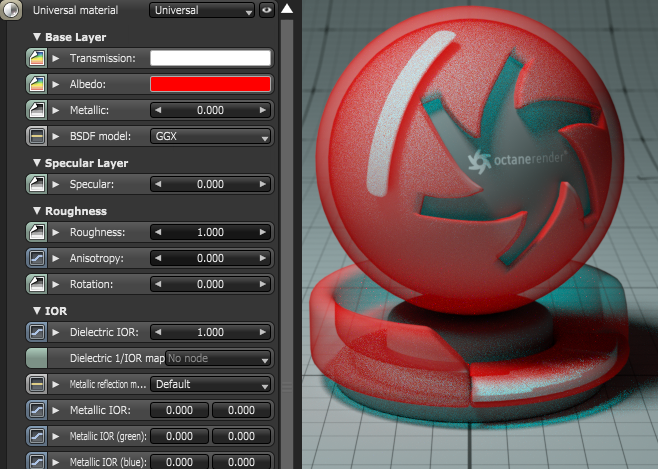
Task: Click the Metallic reflection mode node icon
Action: [37, 384]
